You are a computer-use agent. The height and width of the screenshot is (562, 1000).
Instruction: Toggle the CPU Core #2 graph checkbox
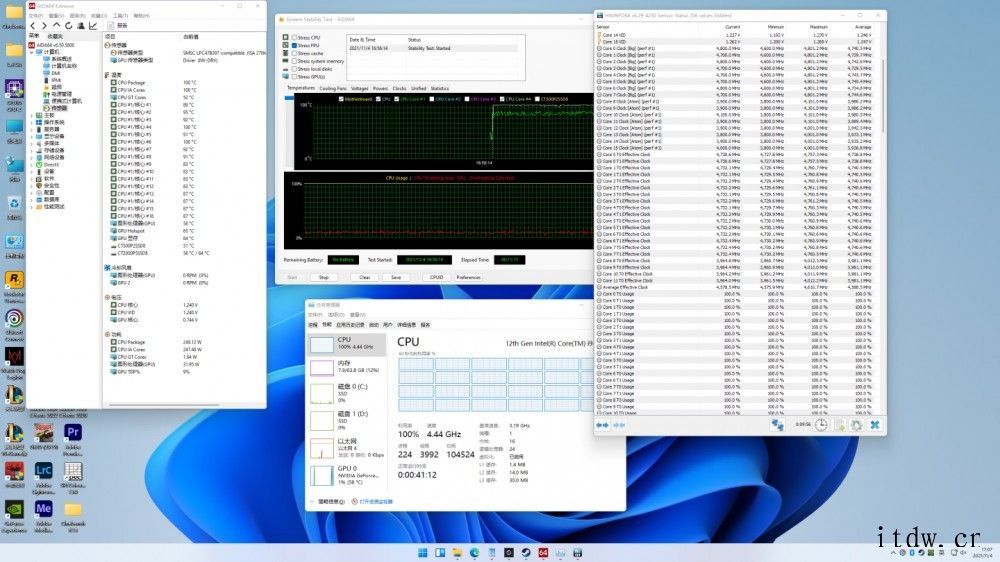click(432, 99)
